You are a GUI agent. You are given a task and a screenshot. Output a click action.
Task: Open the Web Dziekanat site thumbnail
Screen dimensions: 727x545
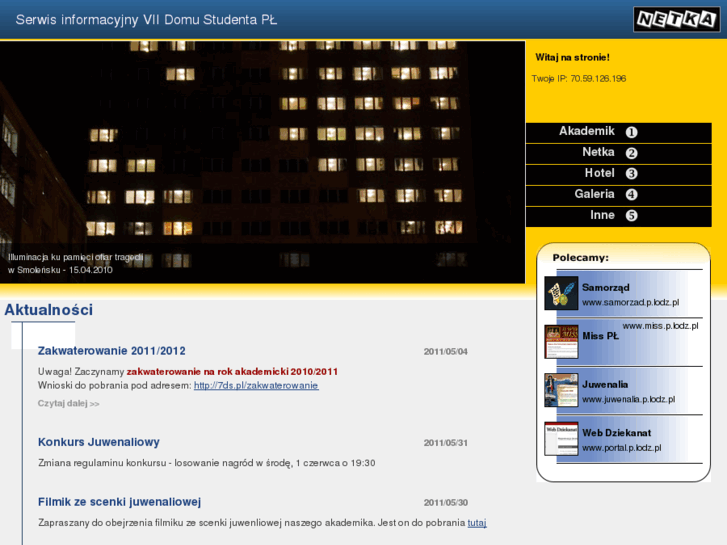coord(561,439)
